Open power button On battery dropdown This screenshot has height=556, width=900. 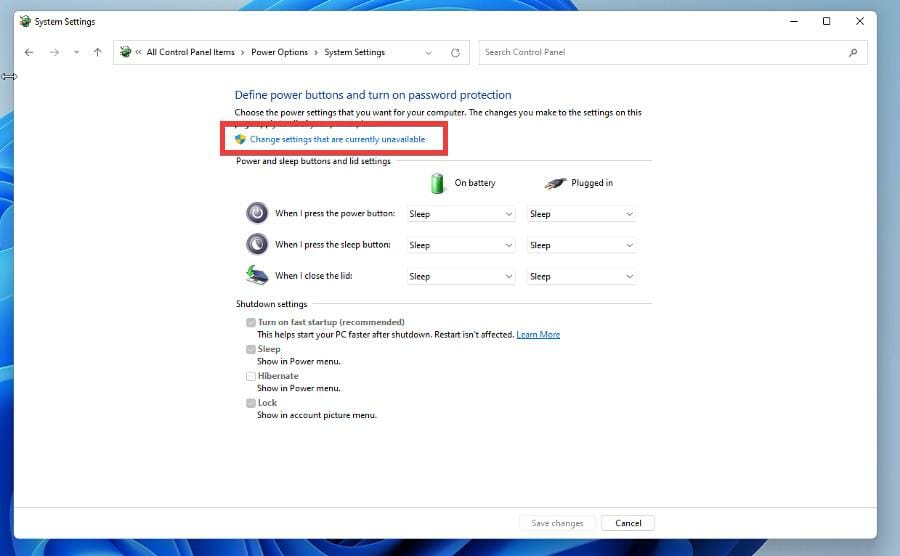(461, 214)
